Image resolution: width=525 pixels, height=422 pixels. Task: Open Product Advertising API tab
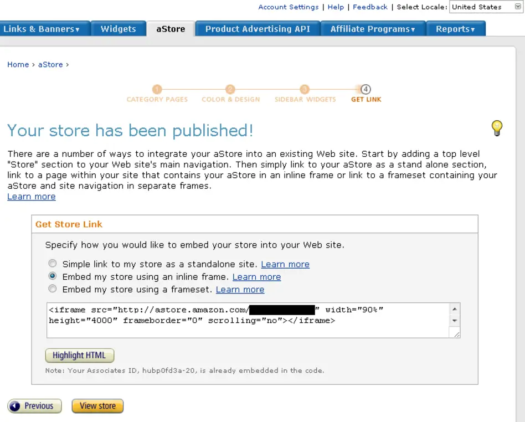tap(258, 29)
